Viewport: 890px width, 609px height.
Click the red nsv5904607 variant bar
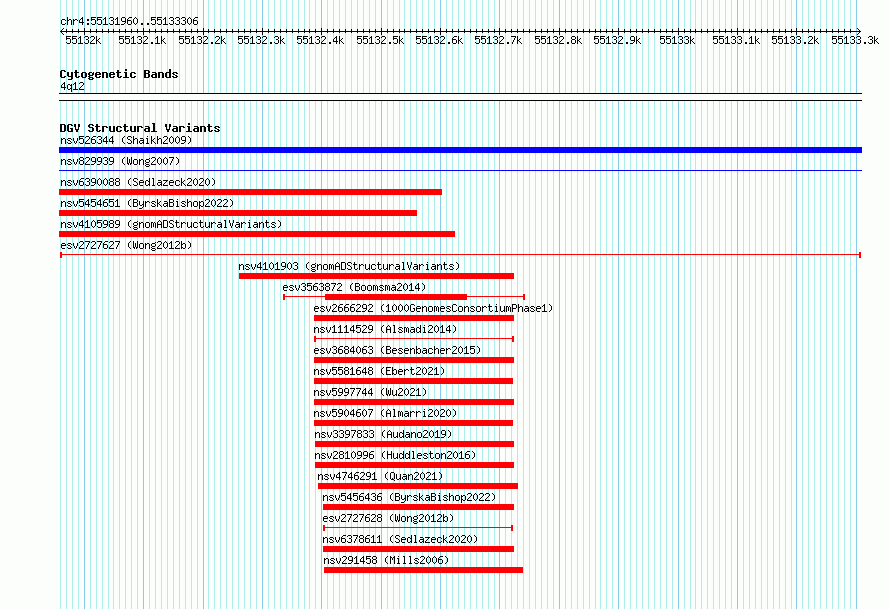pos(413,423)
